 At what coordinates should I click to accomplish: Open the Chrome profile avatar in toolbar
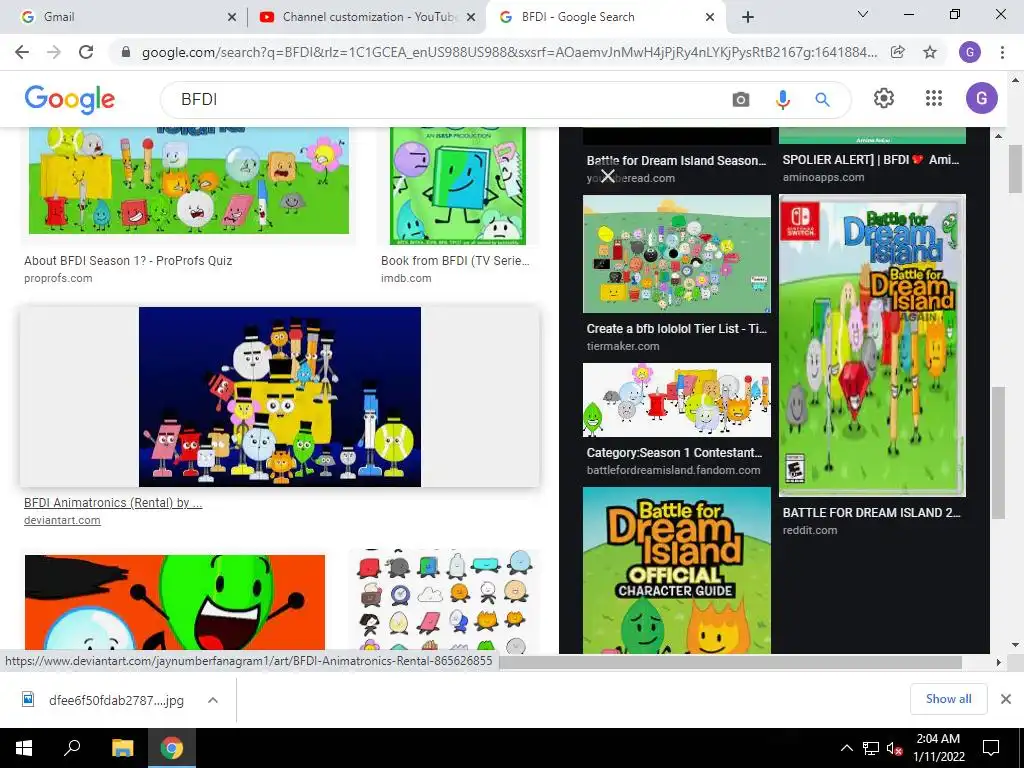click(x=970, y=52)
